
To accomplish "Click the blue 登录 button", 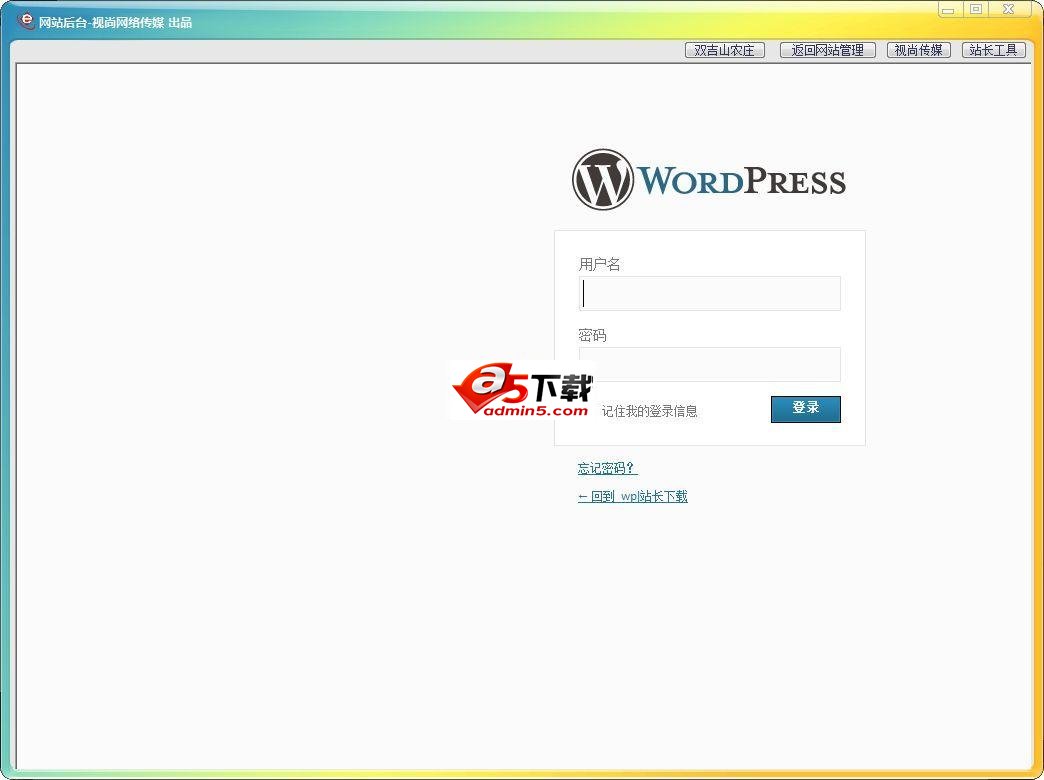I will (x=806, y=409).
